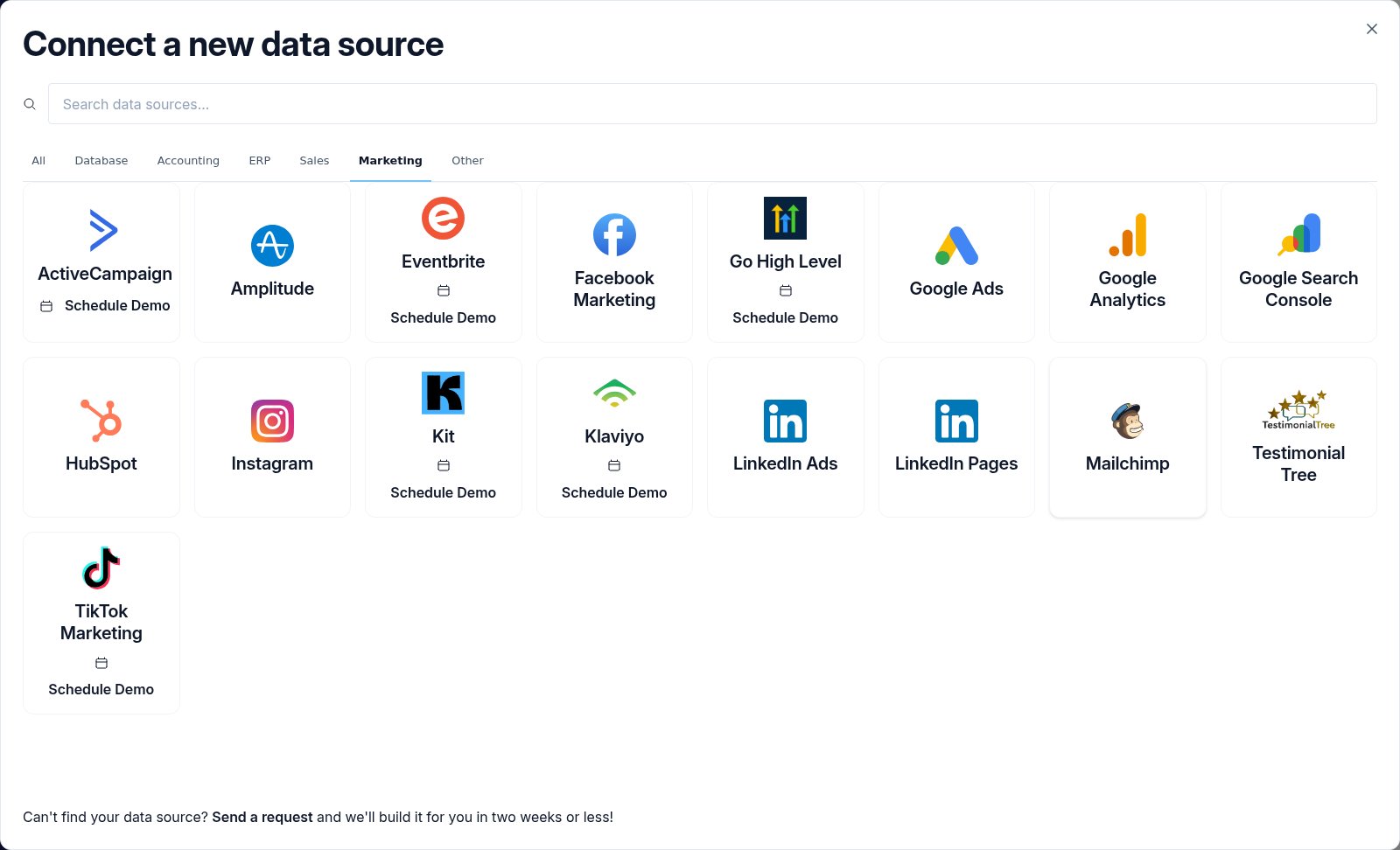1400x850 pixels.
Task: Click the Amplitude card title
Action: point(272,289)
